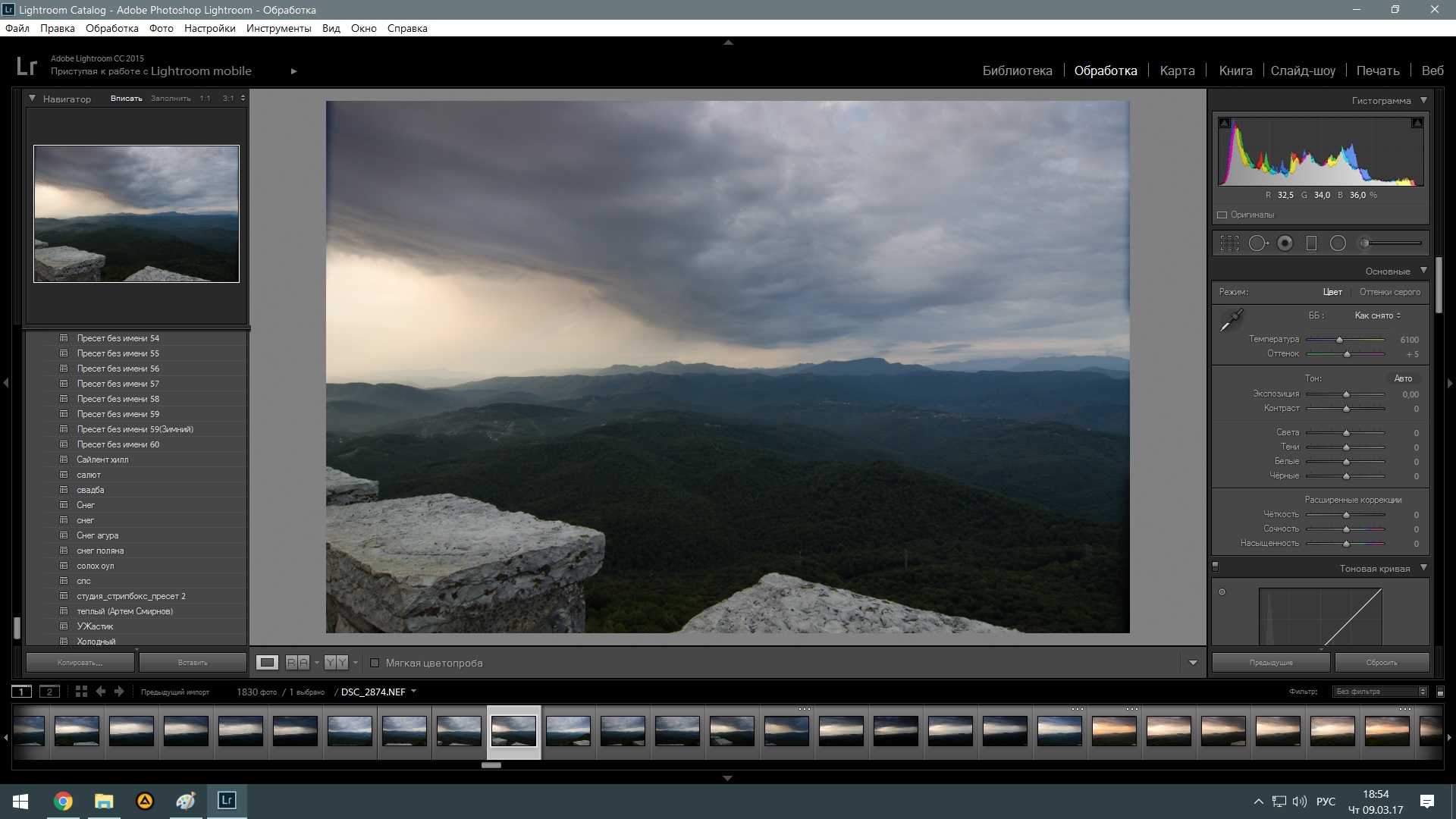Click the Сбросить button

[x=1381, y=663]
